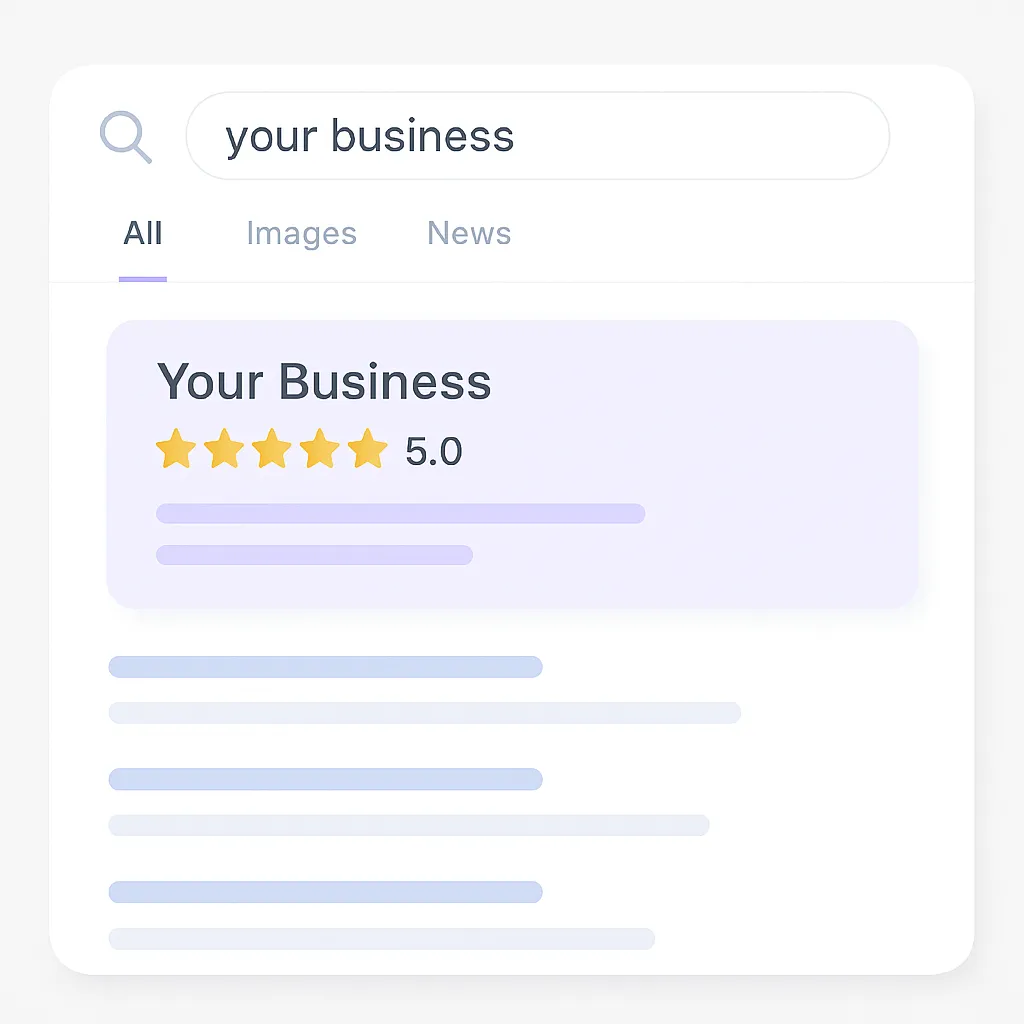Click the first plain result's snippet line

point(424,713)
